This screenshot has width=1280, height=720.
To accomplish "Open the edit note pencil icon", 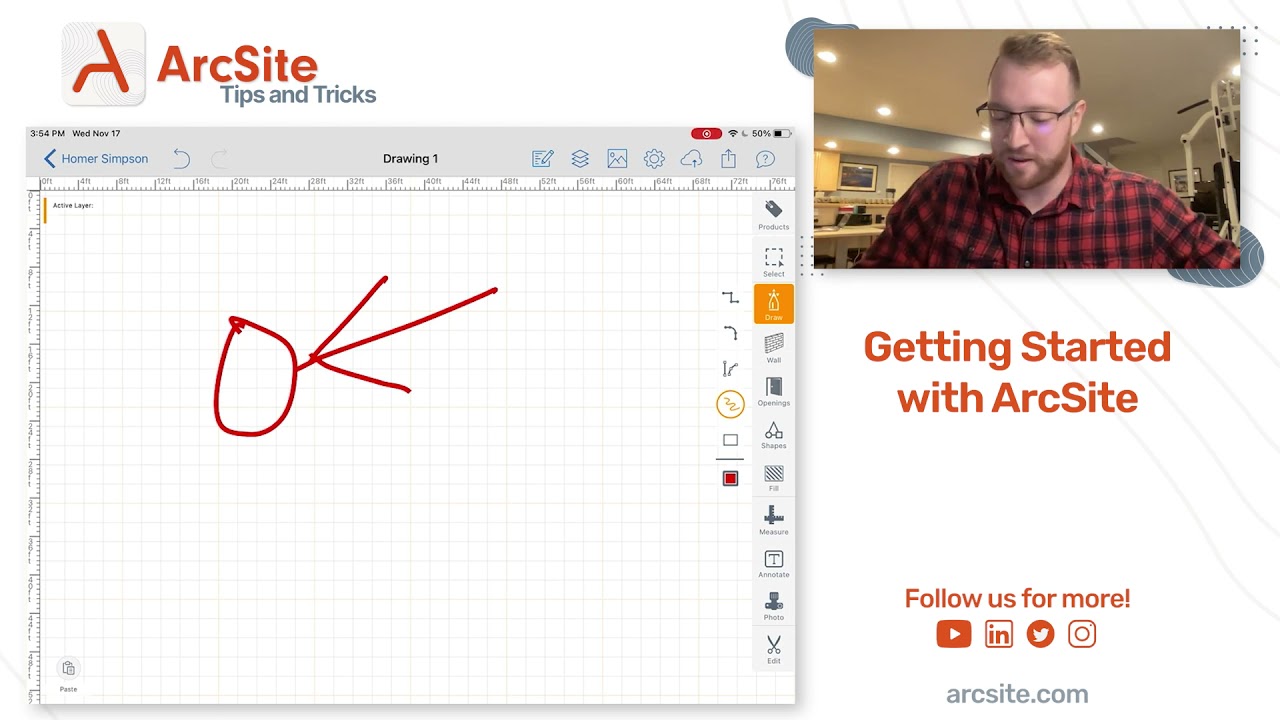I will (x=542, y=159).
